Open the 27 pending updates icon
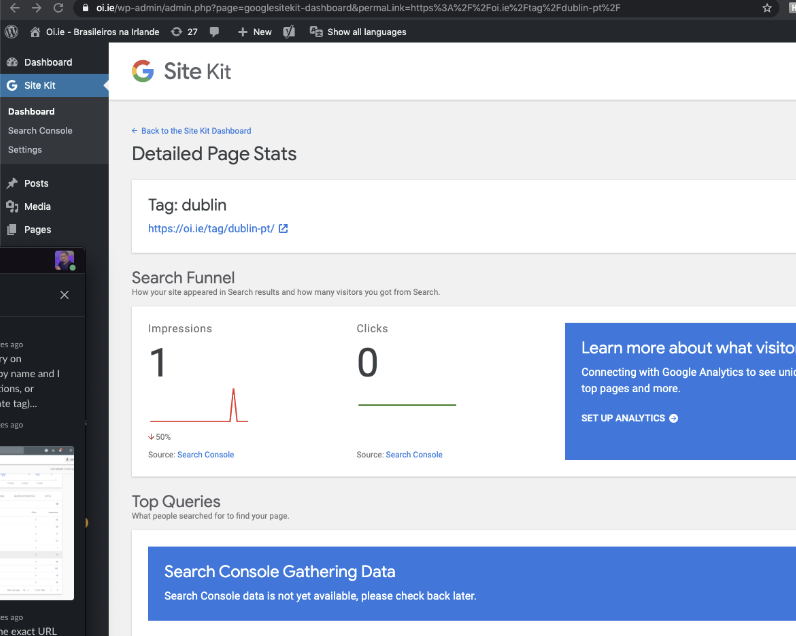The height and width of the screenshot is (636, 796). [184, 31]
